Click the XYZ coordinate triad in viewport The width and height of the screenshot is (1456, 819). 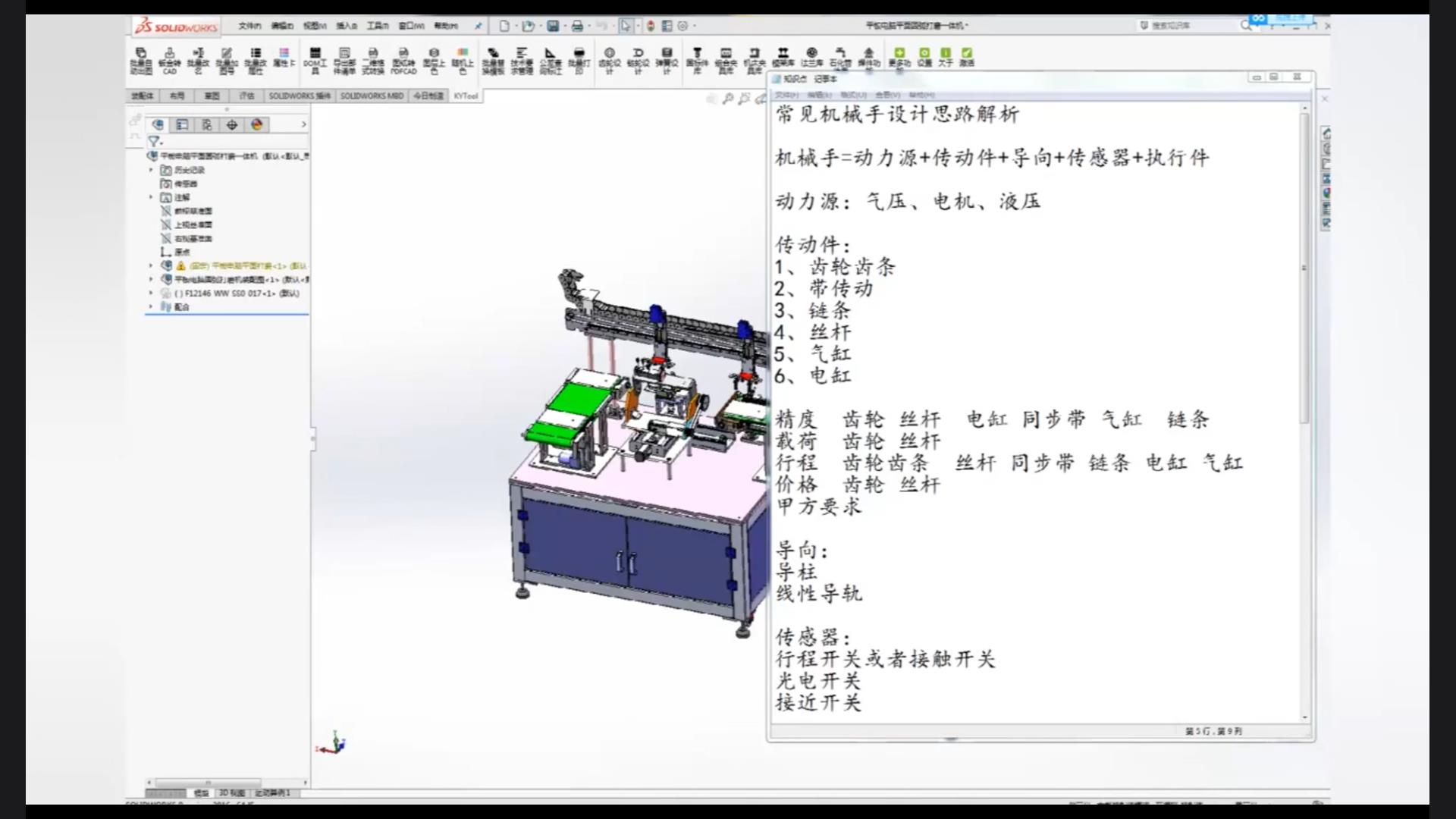click(x=332, y=743)
